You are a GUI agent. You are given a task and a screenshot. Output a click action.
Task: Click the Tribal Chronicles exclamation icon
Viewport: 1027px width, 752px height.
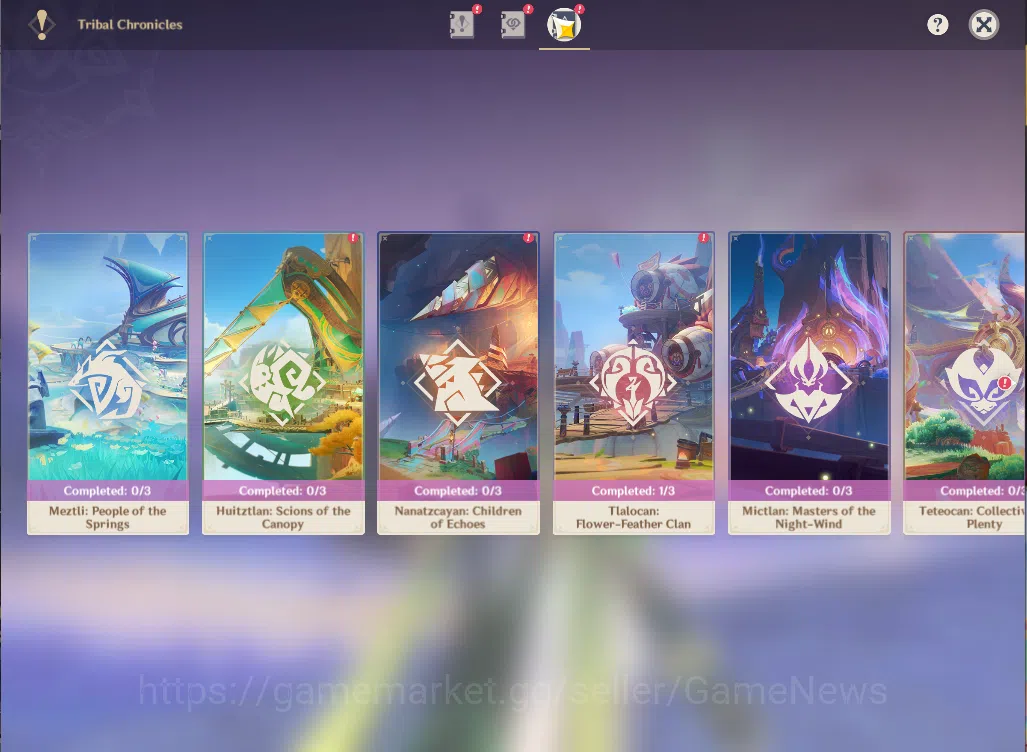pyautogui.click(x=42, y=25)
